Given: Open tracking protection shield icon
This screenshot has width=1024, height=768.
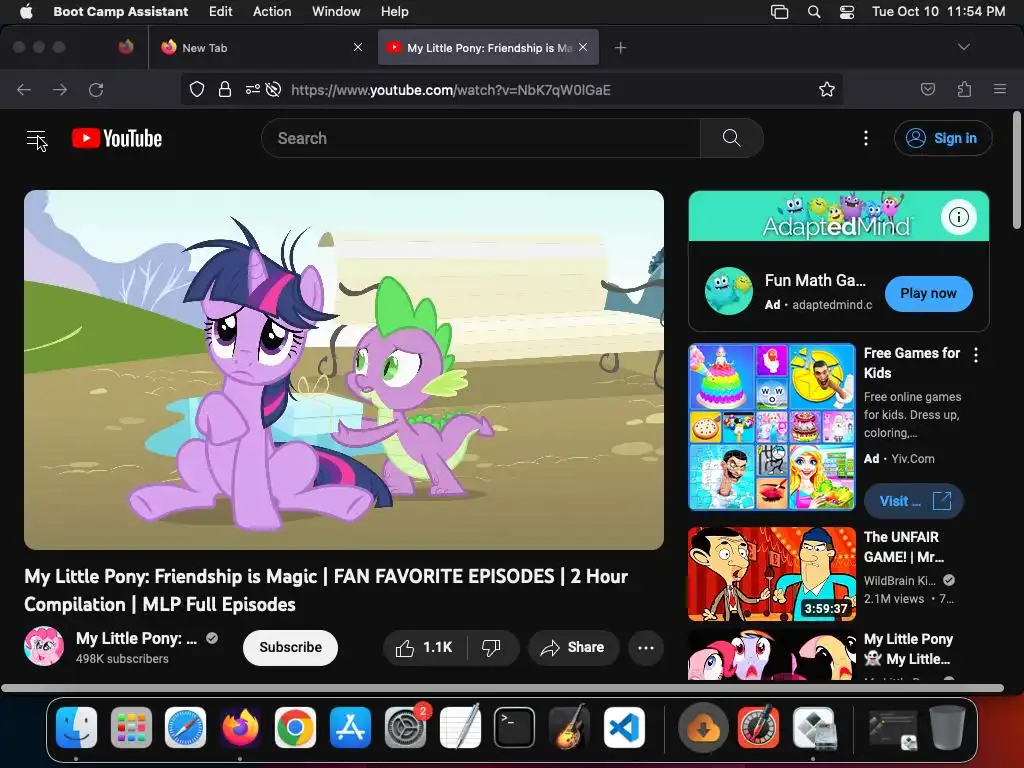Looking at the screenshot, I should pos(197,89).
